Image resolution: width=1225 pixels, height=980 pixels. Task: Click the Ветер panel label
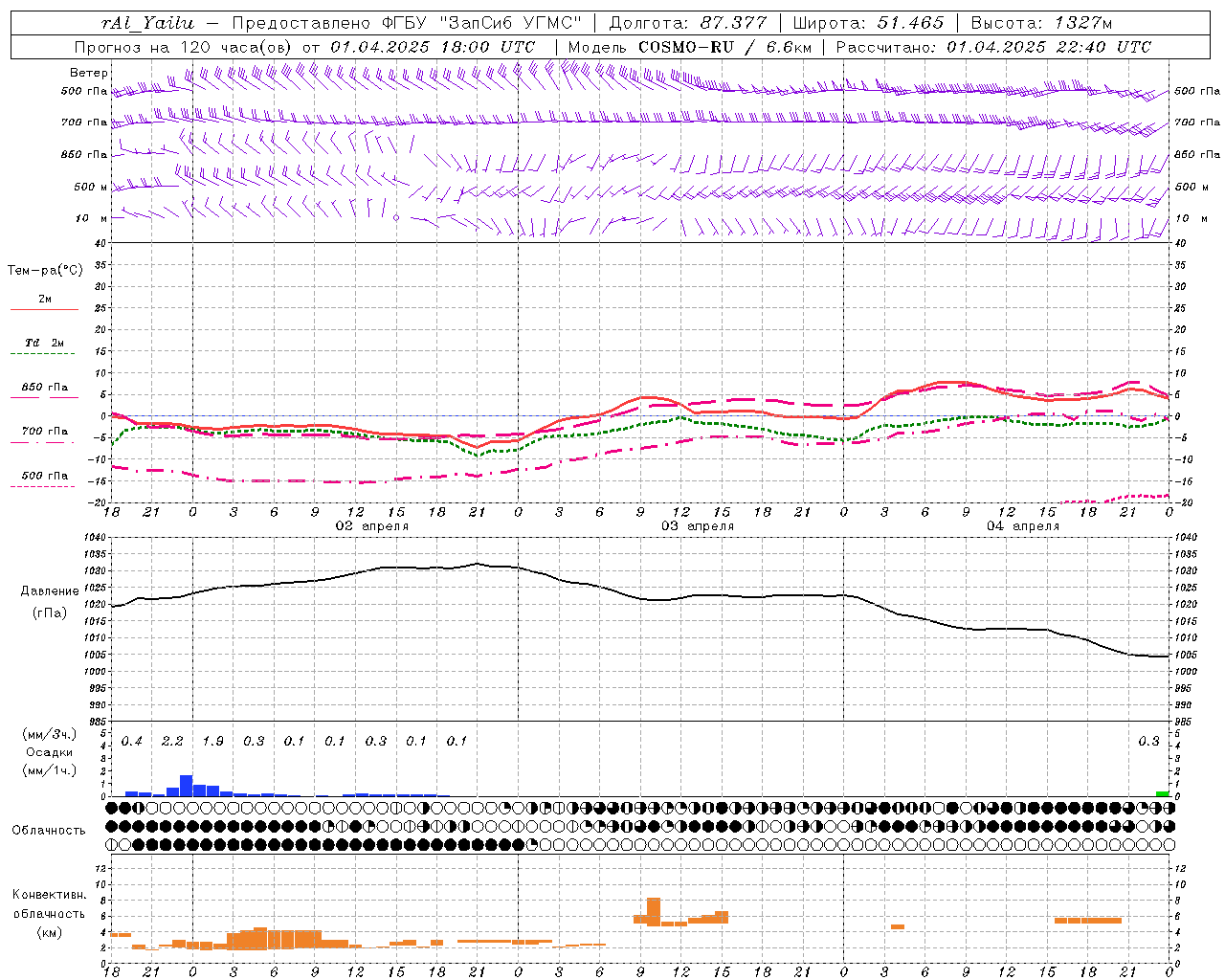(x=89, y=73)
